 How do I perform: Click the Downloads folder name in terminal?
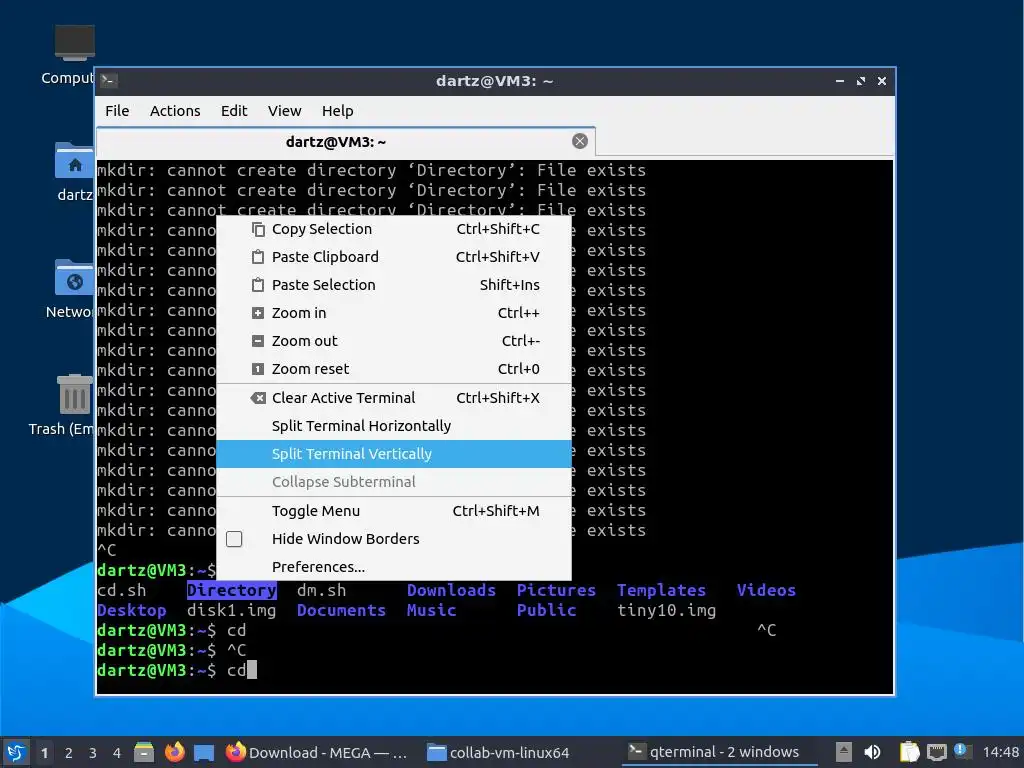tap(451, 590)
